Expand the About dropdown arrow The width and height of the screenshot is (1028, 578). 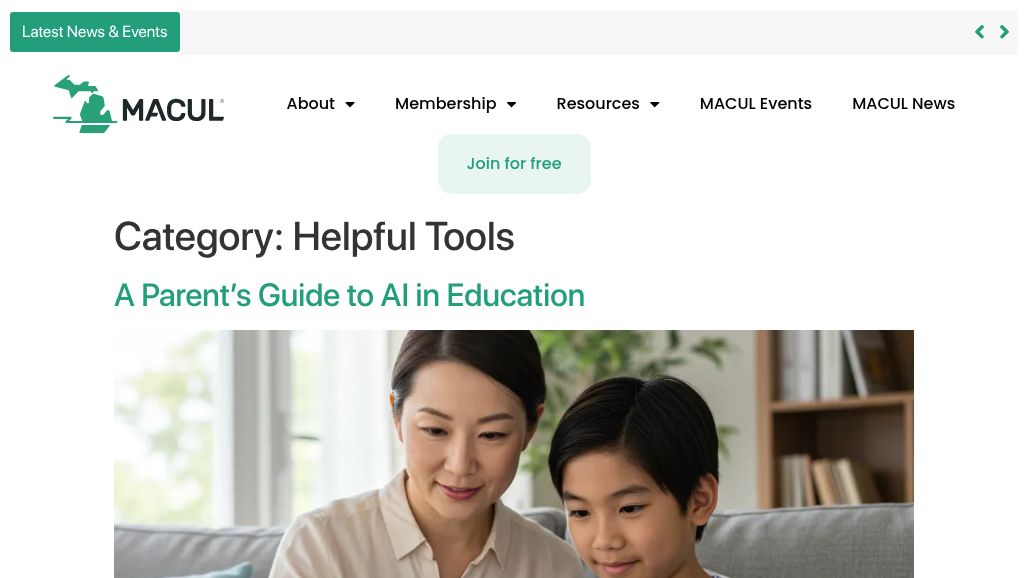pos(350,104)
